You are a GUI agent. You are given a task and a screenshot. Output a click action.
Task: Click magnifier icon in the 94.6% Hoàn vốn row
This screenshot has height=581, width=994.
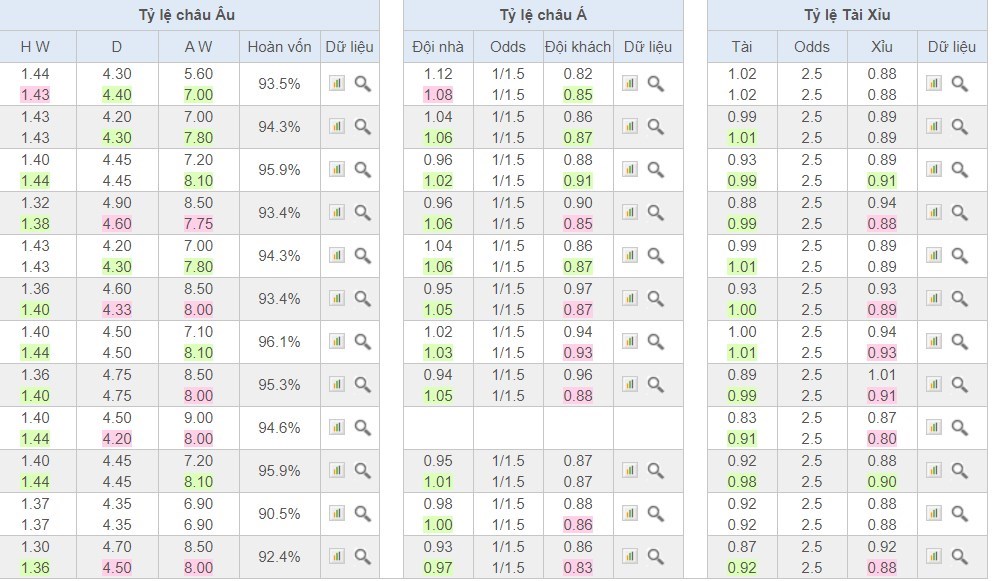362,428
